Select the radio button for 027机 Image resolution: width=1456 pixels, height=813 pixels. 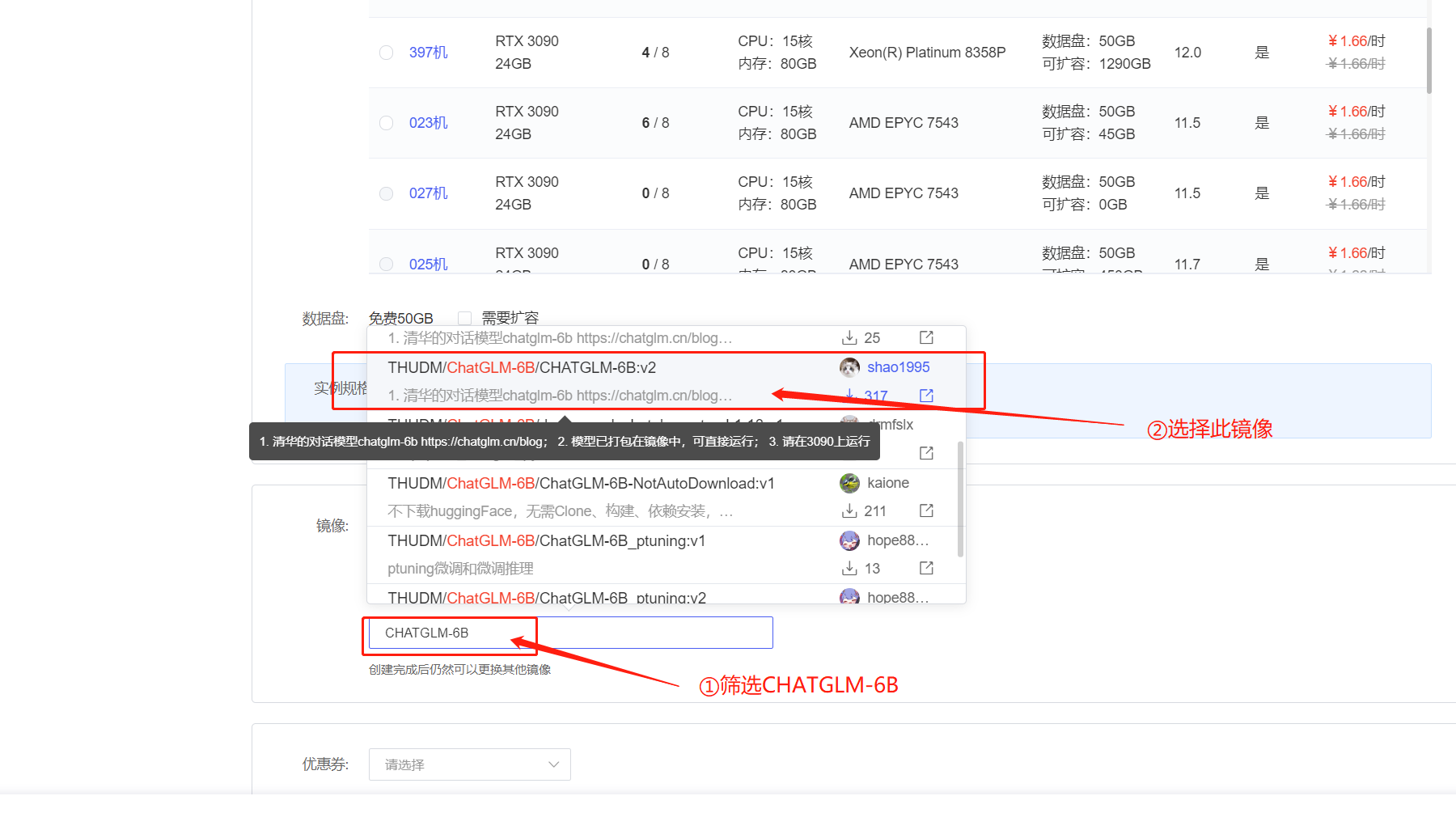[387, 193]
